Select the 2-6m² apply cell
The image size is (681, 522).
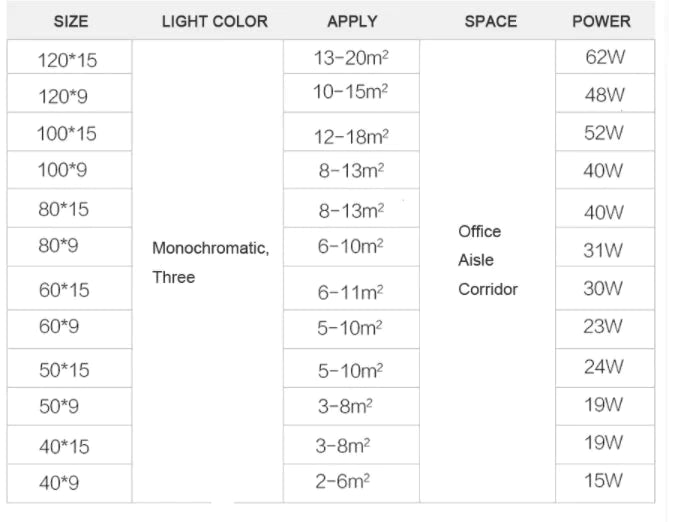pyautogui.click(x=345, y=481)
